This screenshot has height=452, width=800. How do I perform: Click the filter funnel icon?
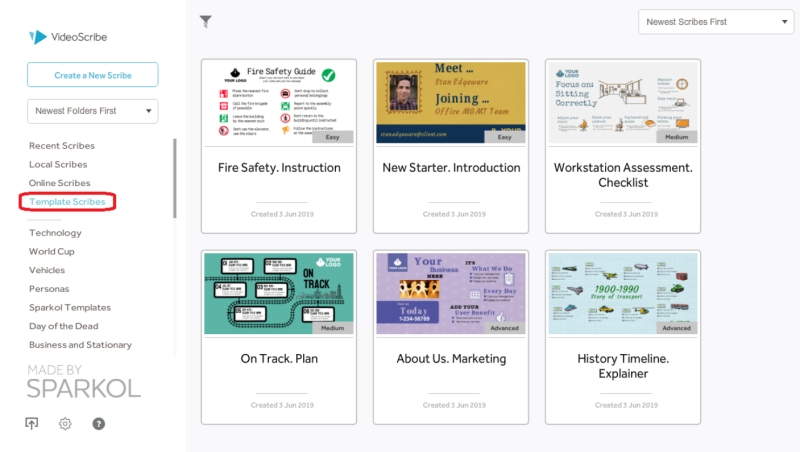coord(206,21)
